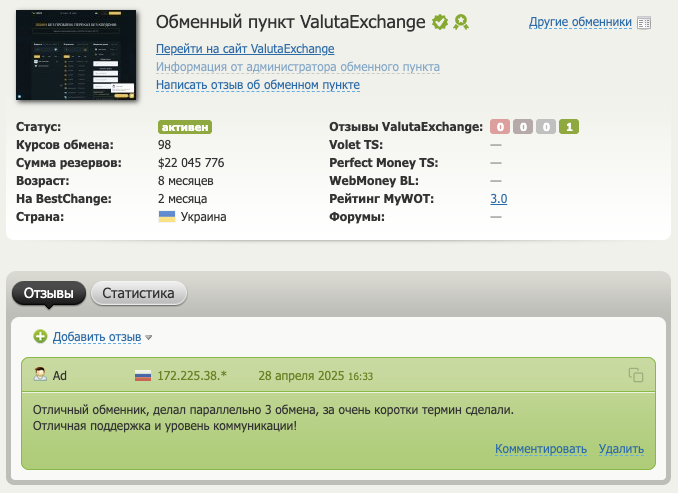Click the Ukraine flag icon by Страна
Screen dimensions: 678x493
tap(167, 217)
